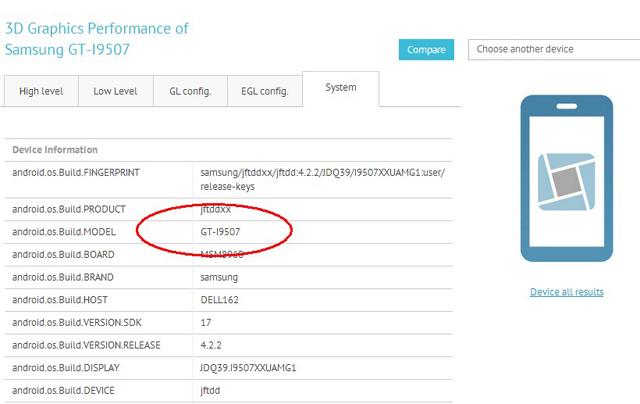Select the android.os.Build.FINGERPRINT label
640x404 pixels.
76,173
